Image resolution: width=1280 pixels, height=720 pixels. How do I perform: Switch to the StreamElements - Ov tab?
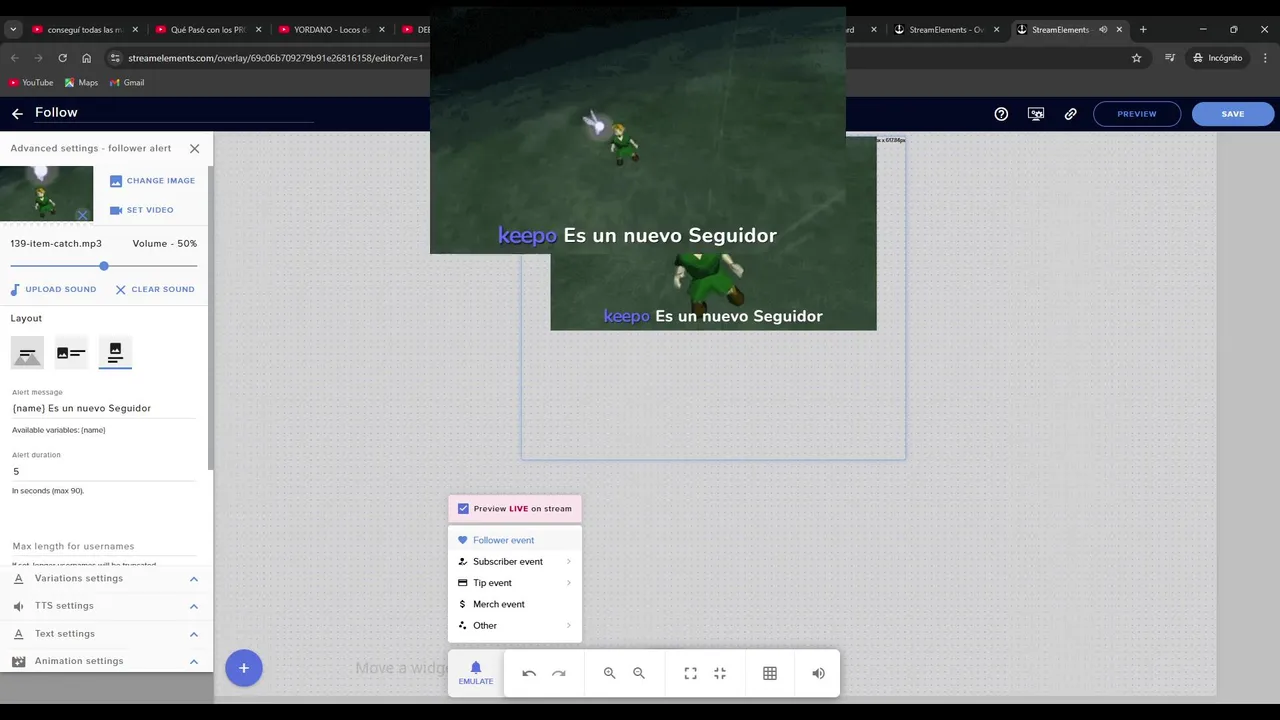pyautogui.click(x=946, y=29)
